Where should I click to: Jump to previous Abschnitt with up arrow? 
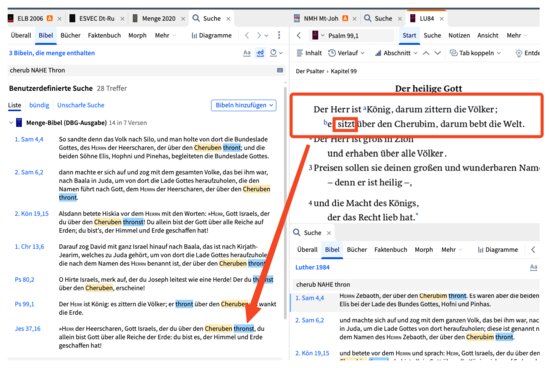pyautogui.click(x=426, y=53)
